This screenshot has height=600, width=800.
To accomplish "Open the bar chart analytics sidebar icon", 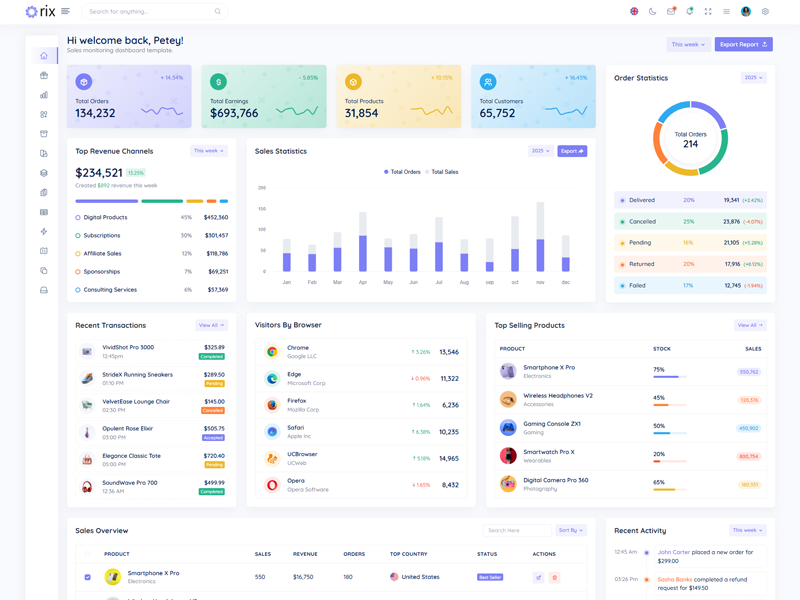I will pyautogui.click(x=44, y=95).
